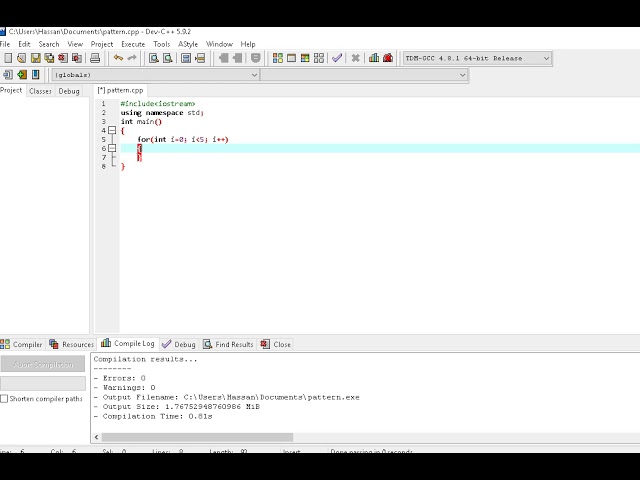The image size is (640, 480).
Task: Switch to the Project side tab
Action: coord(11,90)
